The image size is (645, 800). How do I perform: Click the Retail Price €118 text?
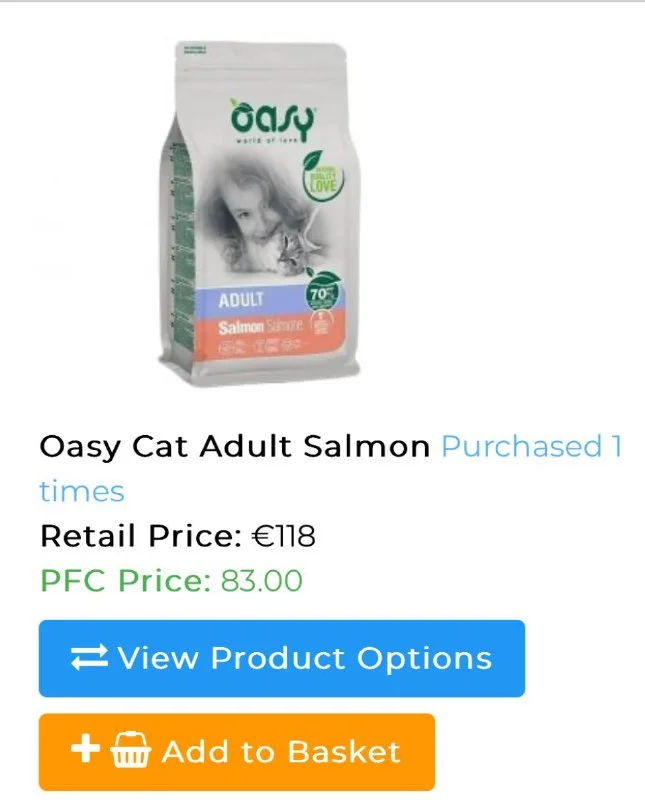178,536
